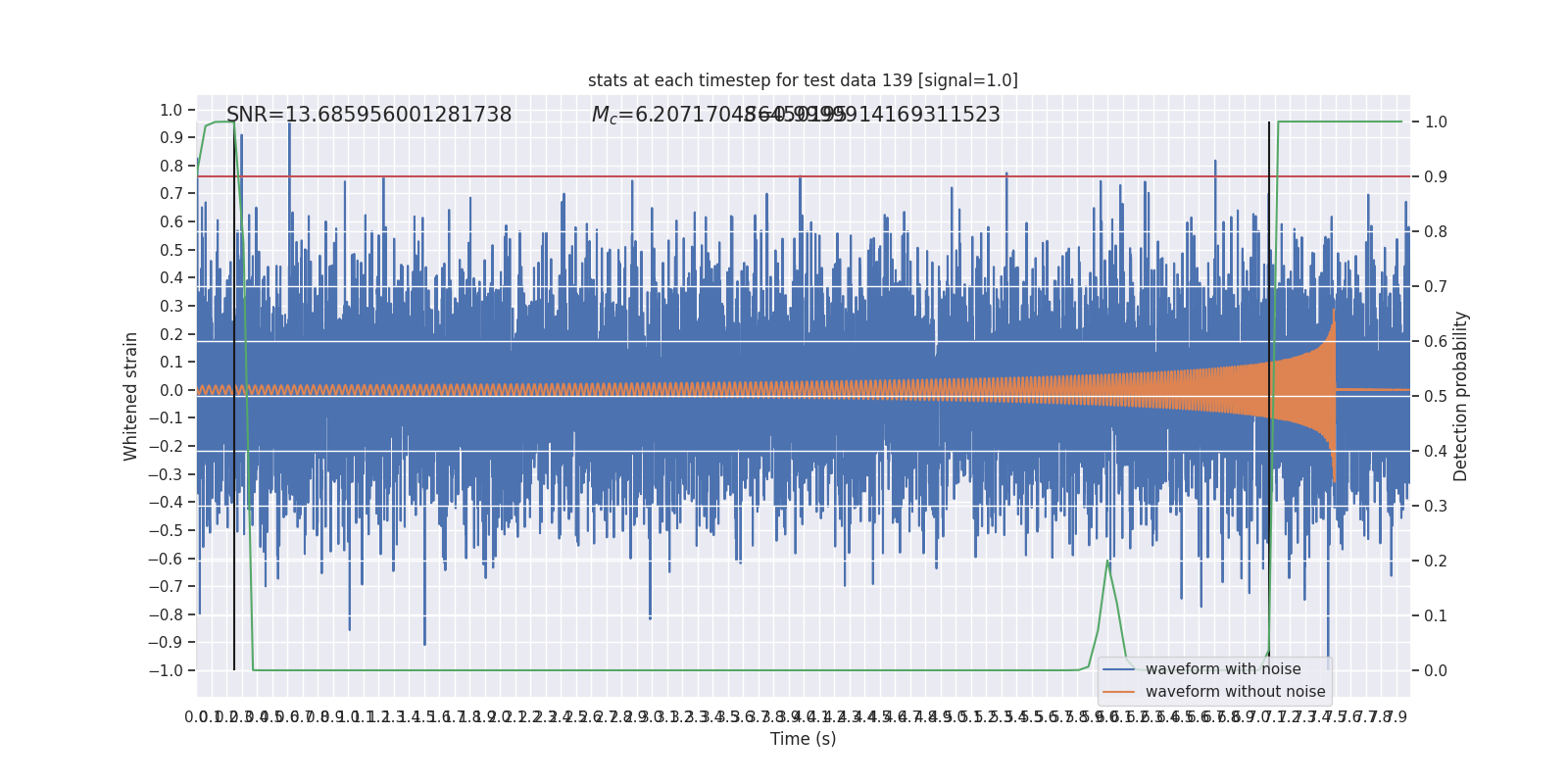Click the black vertical marker near plot start
Screen dimensions: 1568x784
click(x=234, y=392)
